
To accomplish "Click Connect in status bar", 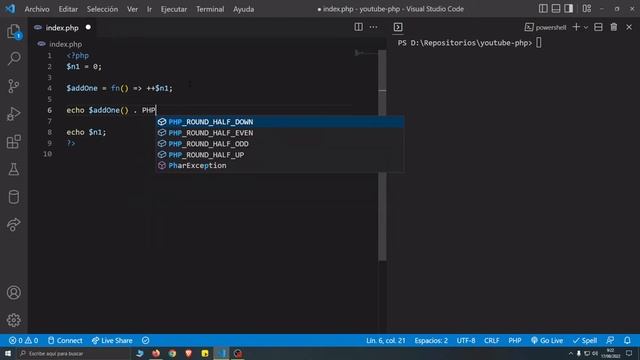I will pyautogui.click(x=65, y=340).
